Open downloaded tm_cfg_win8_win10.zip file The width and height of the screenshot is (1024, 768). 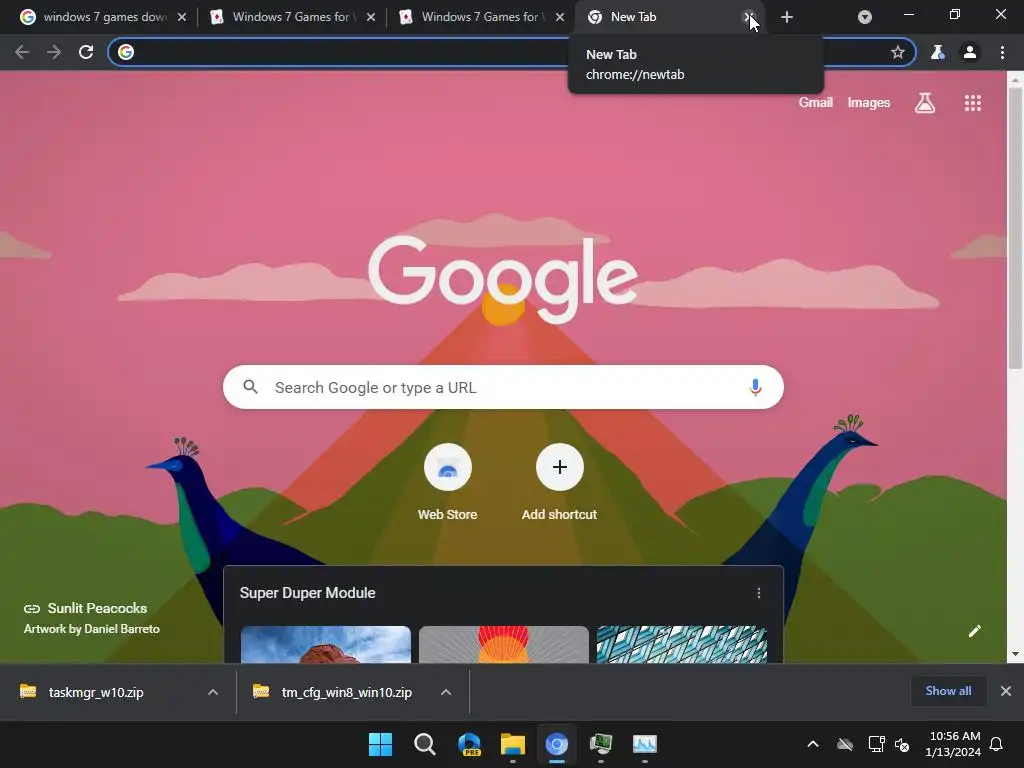(x=347, y=692)
